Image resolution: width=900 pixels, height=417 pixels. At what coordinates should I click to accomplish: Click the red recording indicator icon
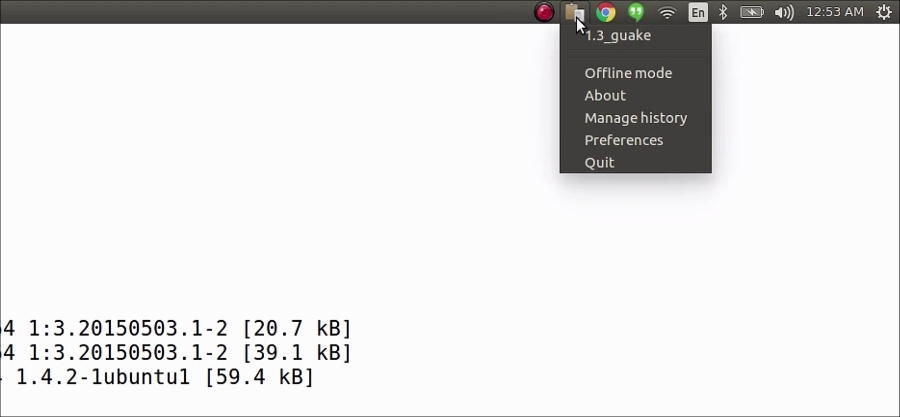pos(544,12)
